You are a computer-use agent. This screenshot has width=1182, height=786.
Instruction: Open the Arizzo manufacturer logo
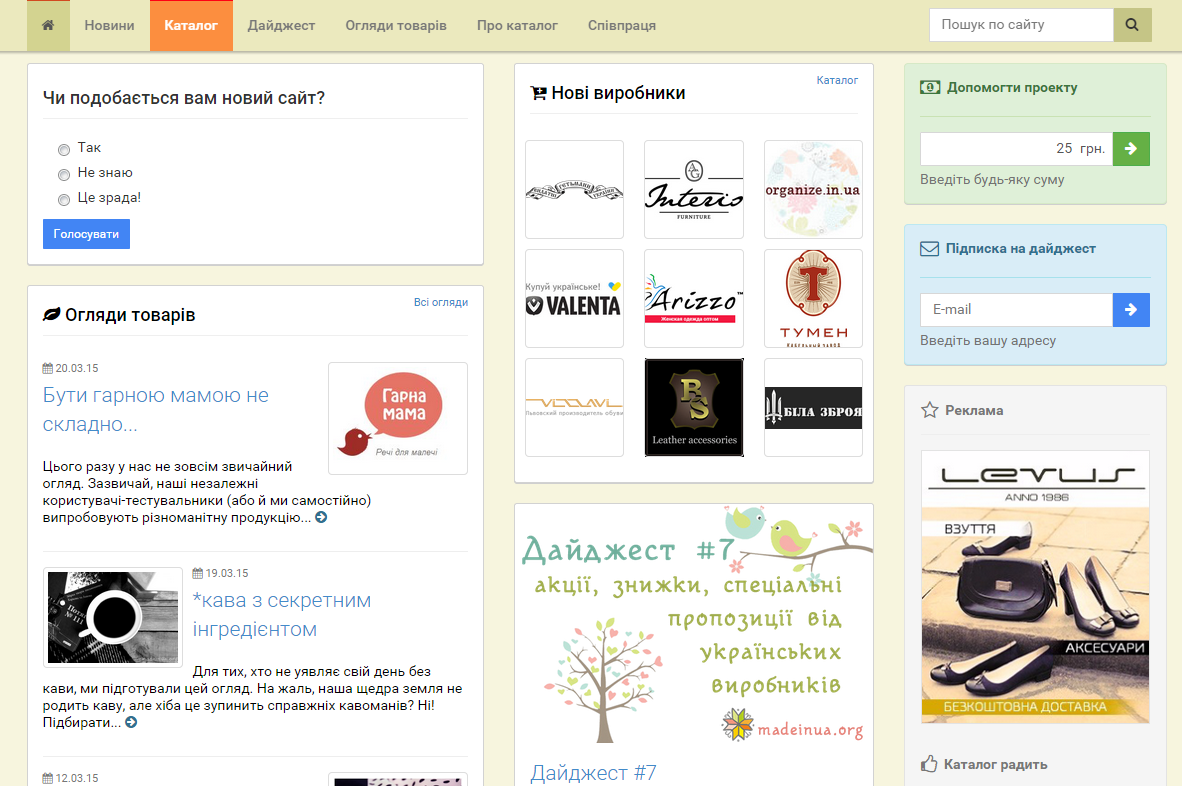coord(693,298)
